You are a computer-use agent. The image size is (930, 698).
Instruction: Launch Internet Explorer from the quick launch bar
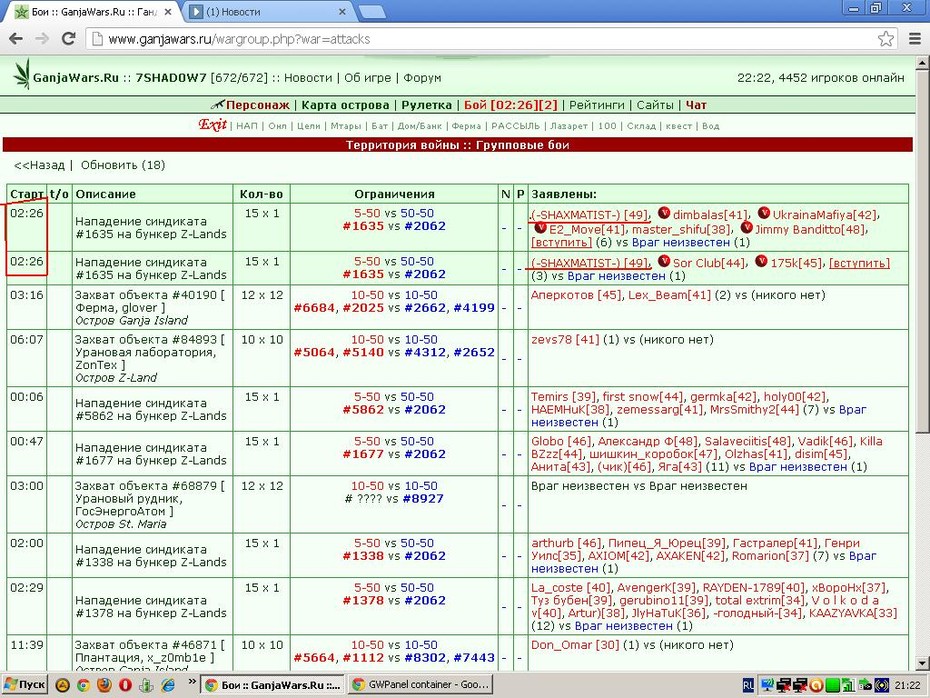168,686
